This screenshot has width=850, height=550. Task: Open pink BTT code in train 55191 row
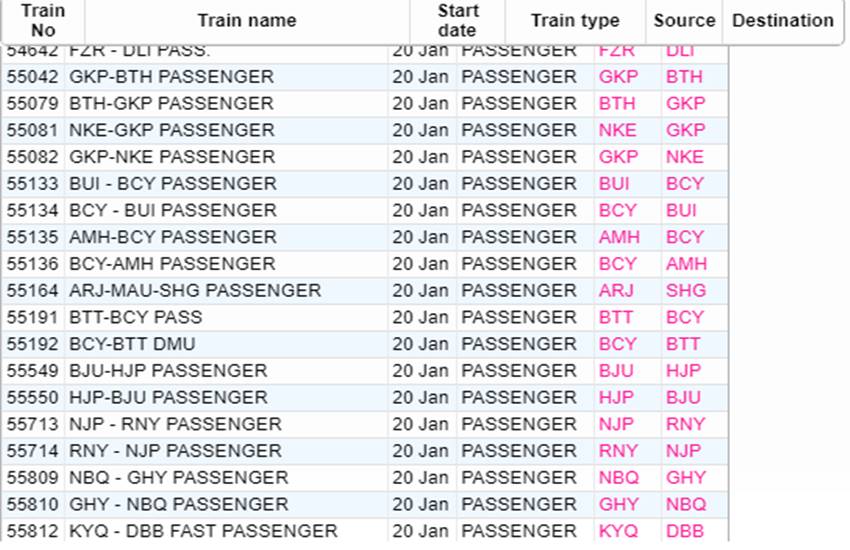tap(617, 318)
